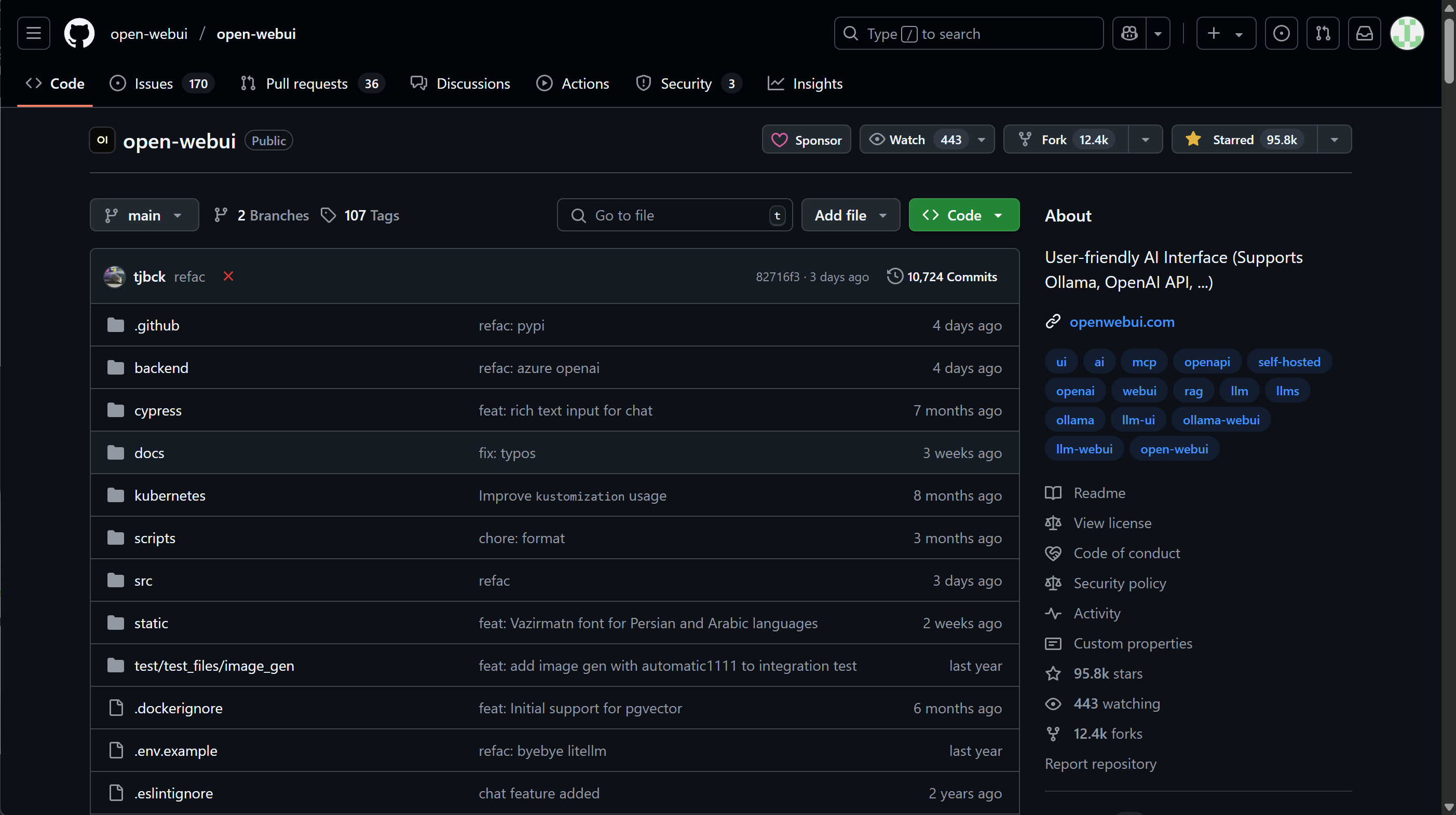Open the Create new plus dropdown
This screenshot has width=1456, height=815.
1226,33
